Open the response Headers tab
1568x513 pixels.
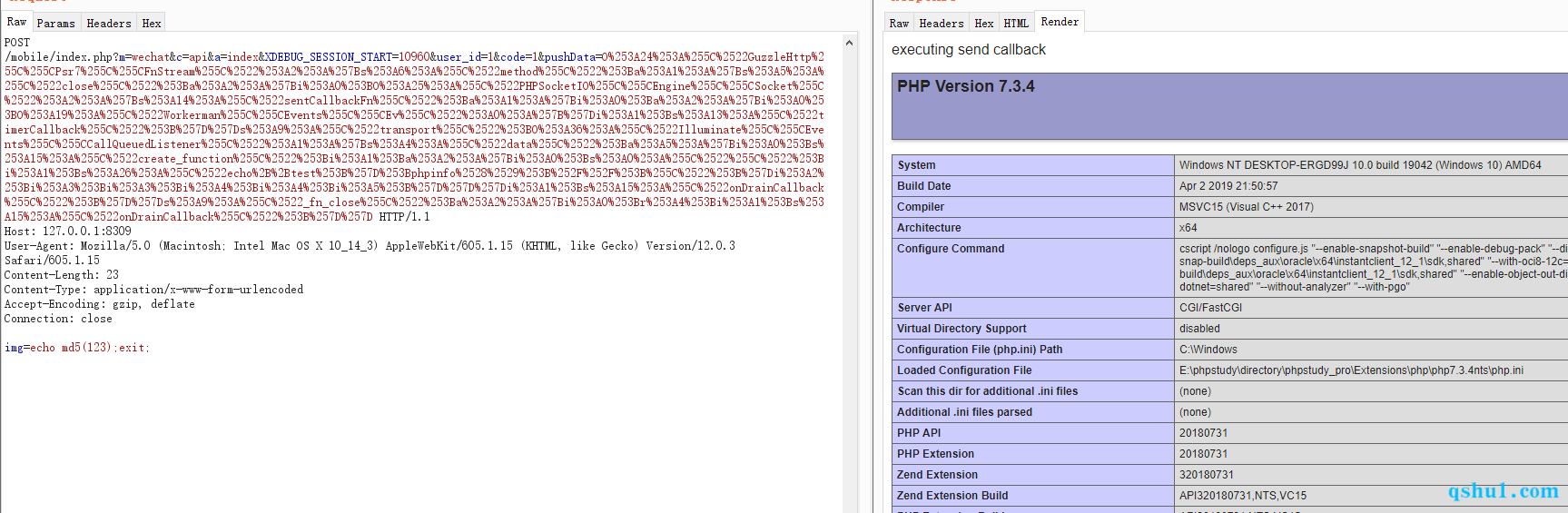point(942,23)
